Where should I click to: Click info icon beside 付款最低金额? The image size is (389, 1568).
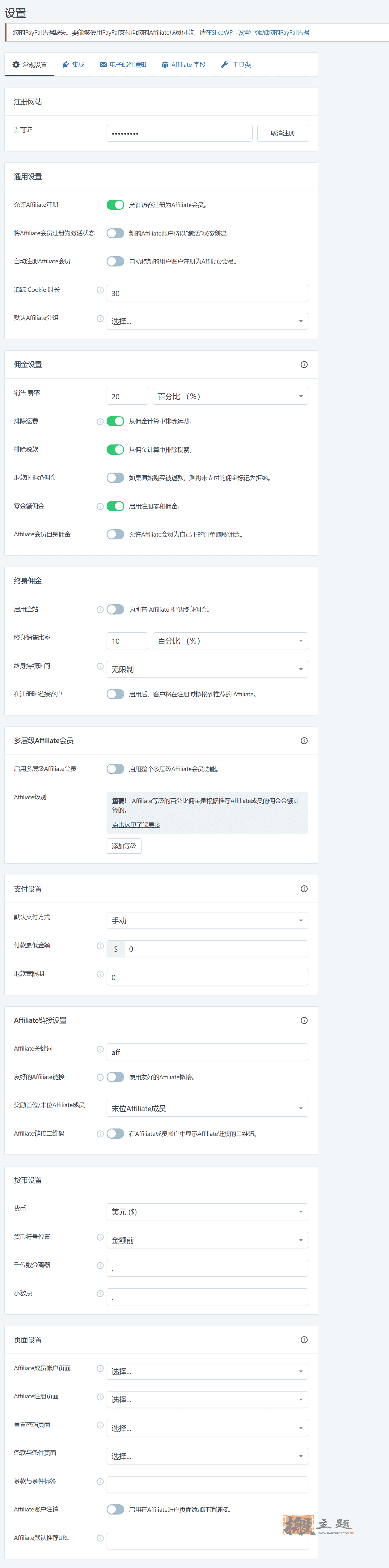coord(100,946)
